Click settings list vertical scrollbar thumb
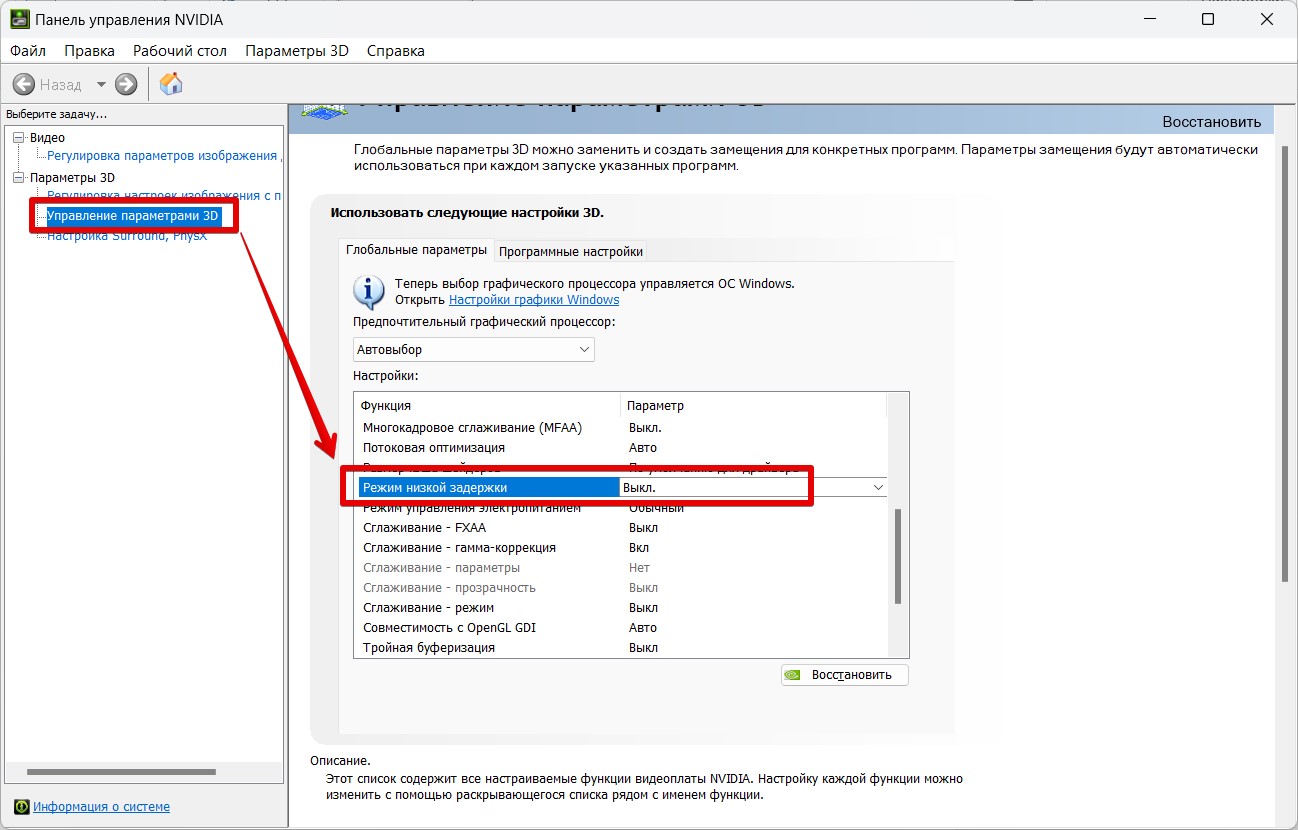 (x=898, y=556)
